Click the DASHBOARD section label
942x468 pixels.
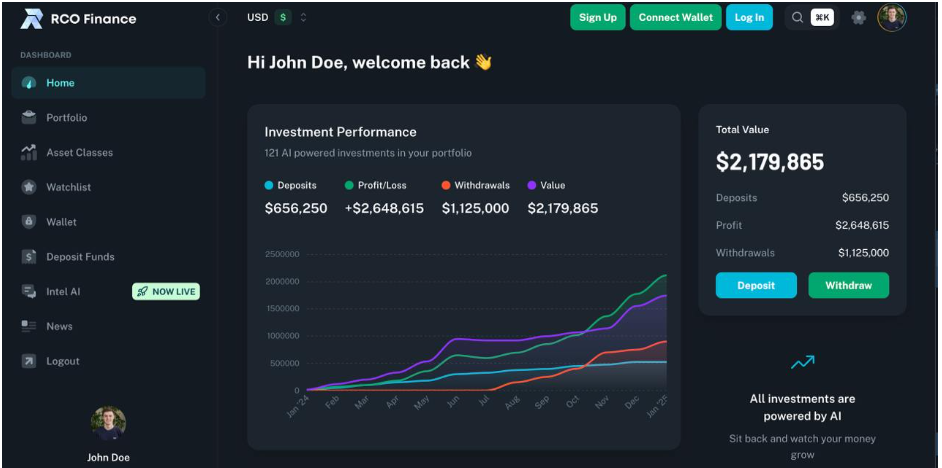(46, 55)
